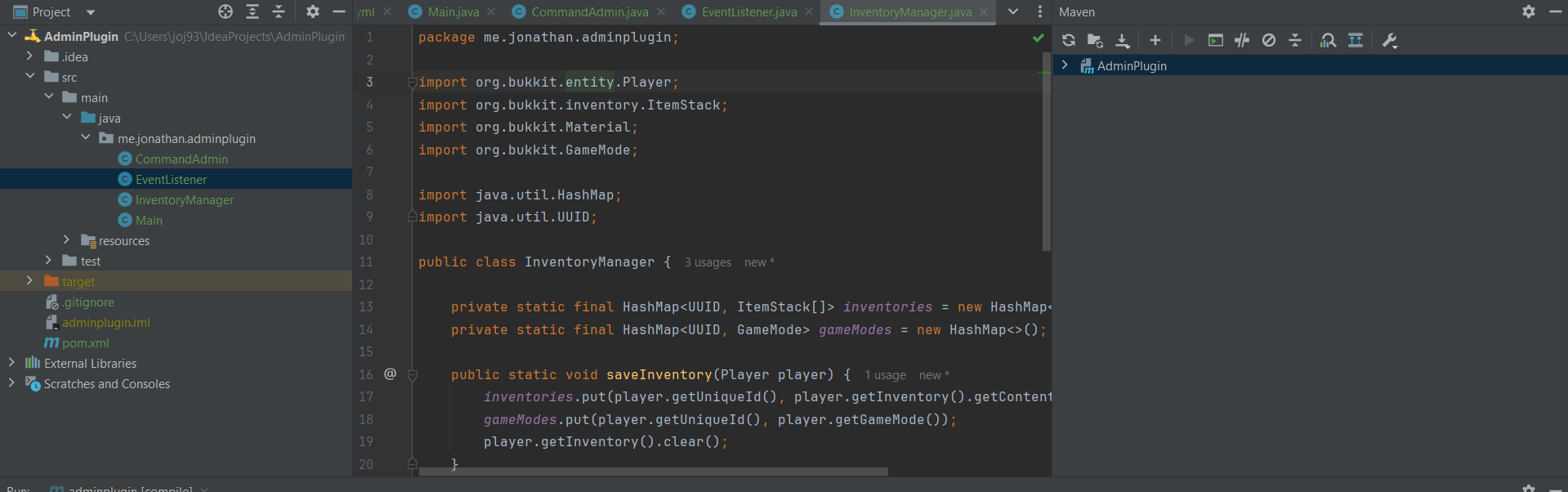Screen dimensions: 1568x492
Task: Reload all Maven projects
Action: click(x=1069, y=40)
